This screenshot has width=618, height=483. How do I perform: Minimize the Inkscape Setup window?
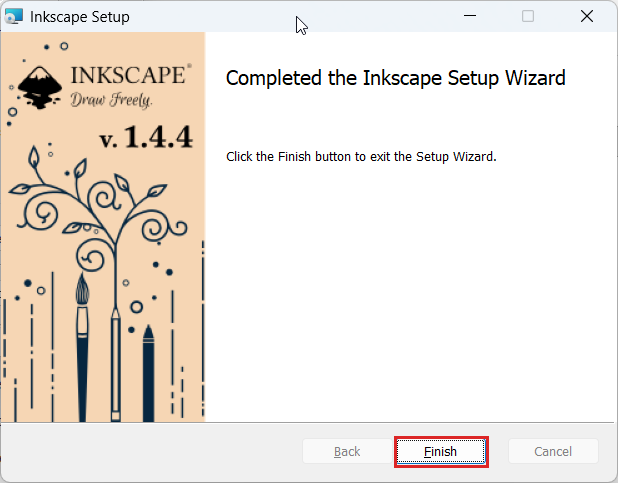click(x=470, y=17)
